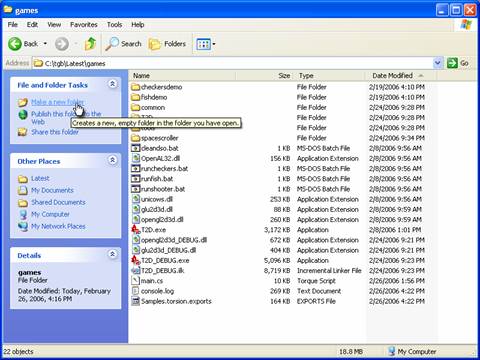The image size is (480, 360).
Task: Click the address bar path field
Action: click(233, 63)
